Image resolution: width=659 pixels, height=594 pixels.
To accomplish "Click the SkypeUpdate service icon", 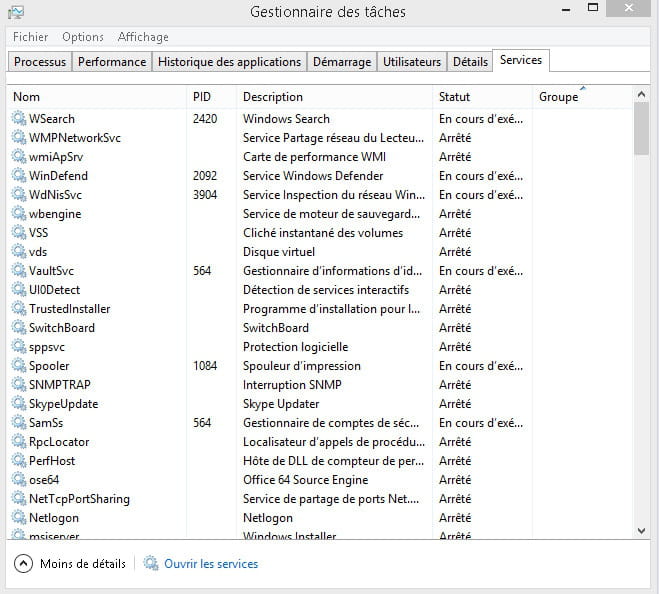I will 19,404.
